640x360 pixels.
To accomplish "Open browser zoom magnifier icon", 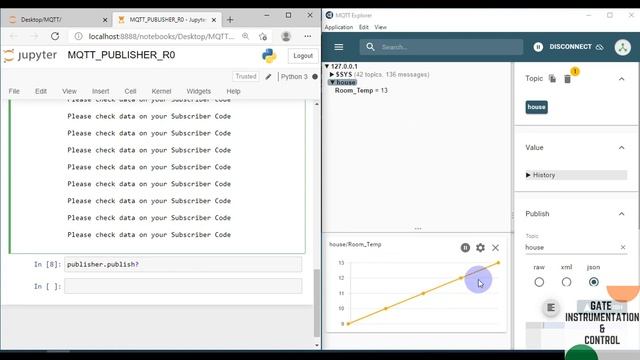I will pyautogui.click(x=245, y=36).
